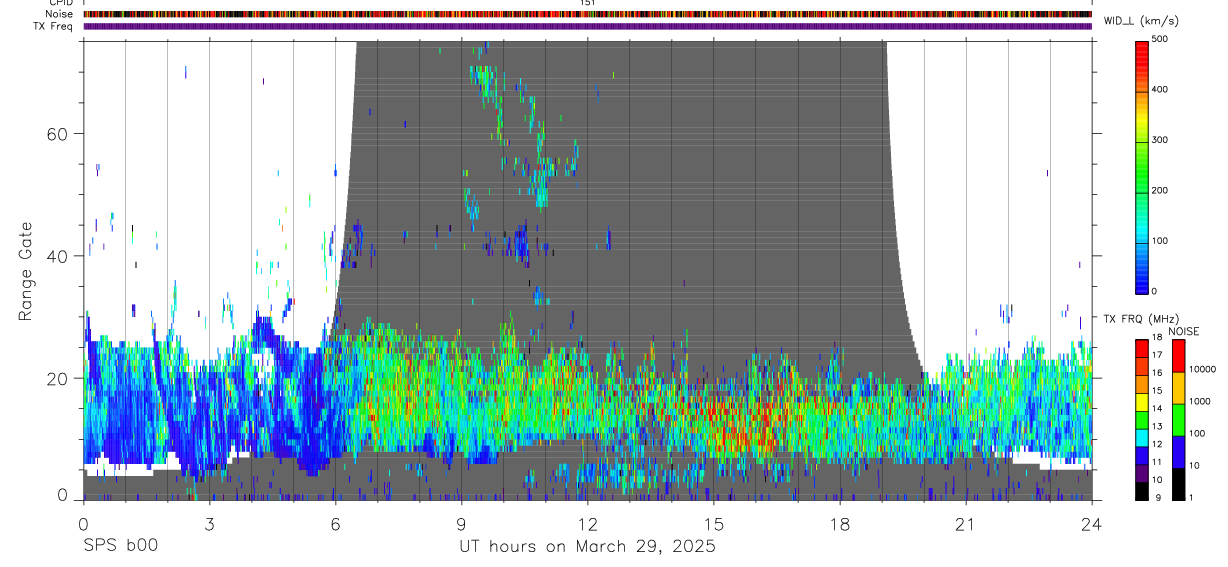The width and height of the screenshot is (1228, 567).
Task: Click the '10000' noise legend label
Action: pos(1202,369)
